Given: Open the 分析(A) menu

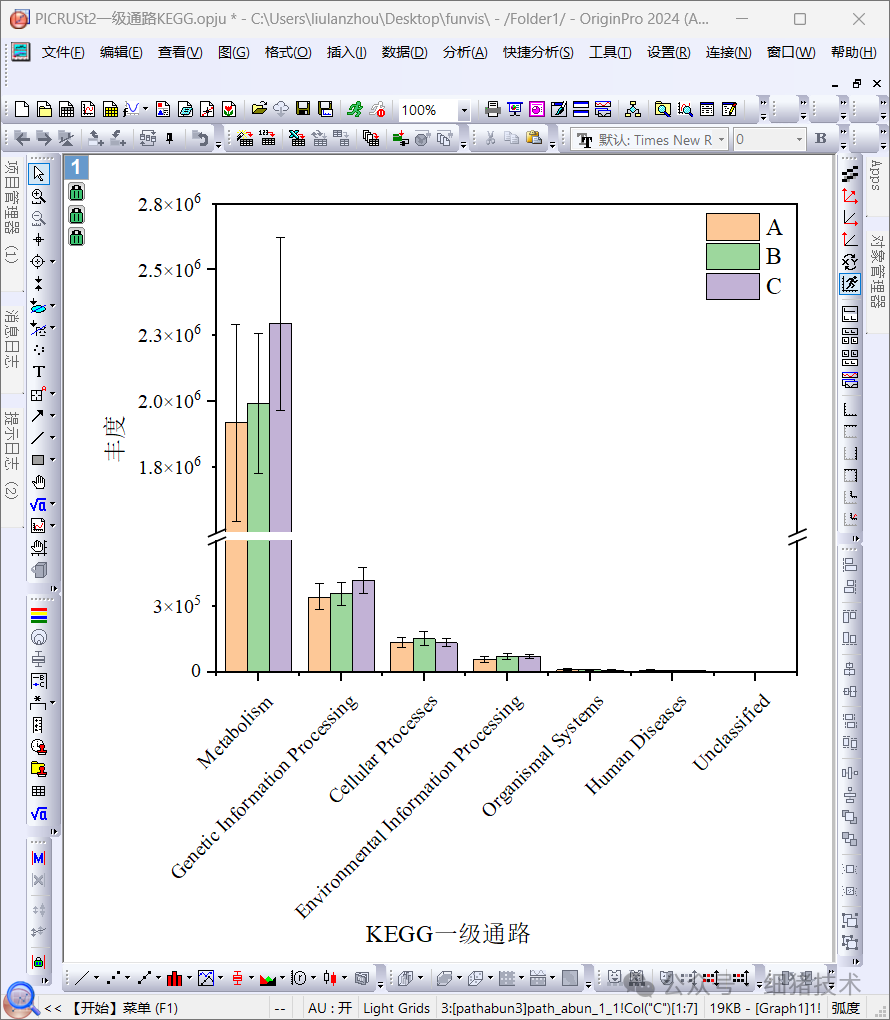Looking at the screenshot, I should tap(465, 52).
